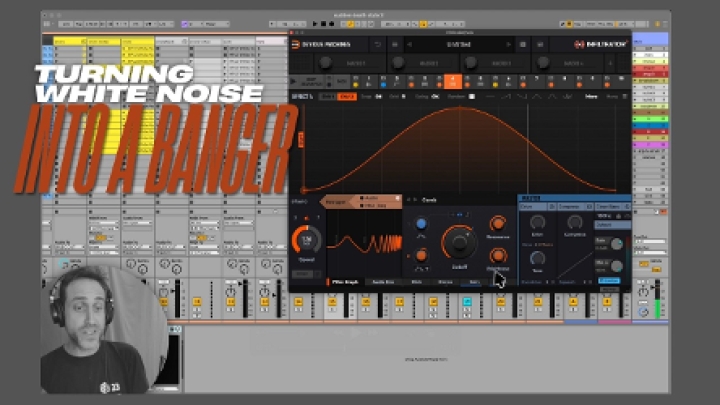
Task: Click the Infiltrator product logo
Action: coord(600,45)
